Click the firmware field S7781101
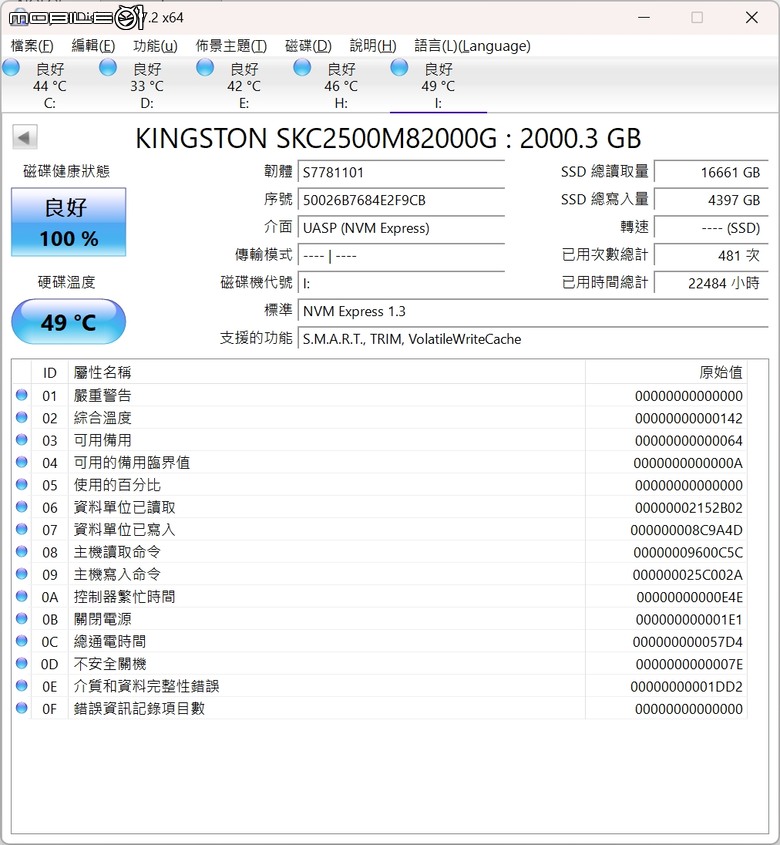 [401, 172]
